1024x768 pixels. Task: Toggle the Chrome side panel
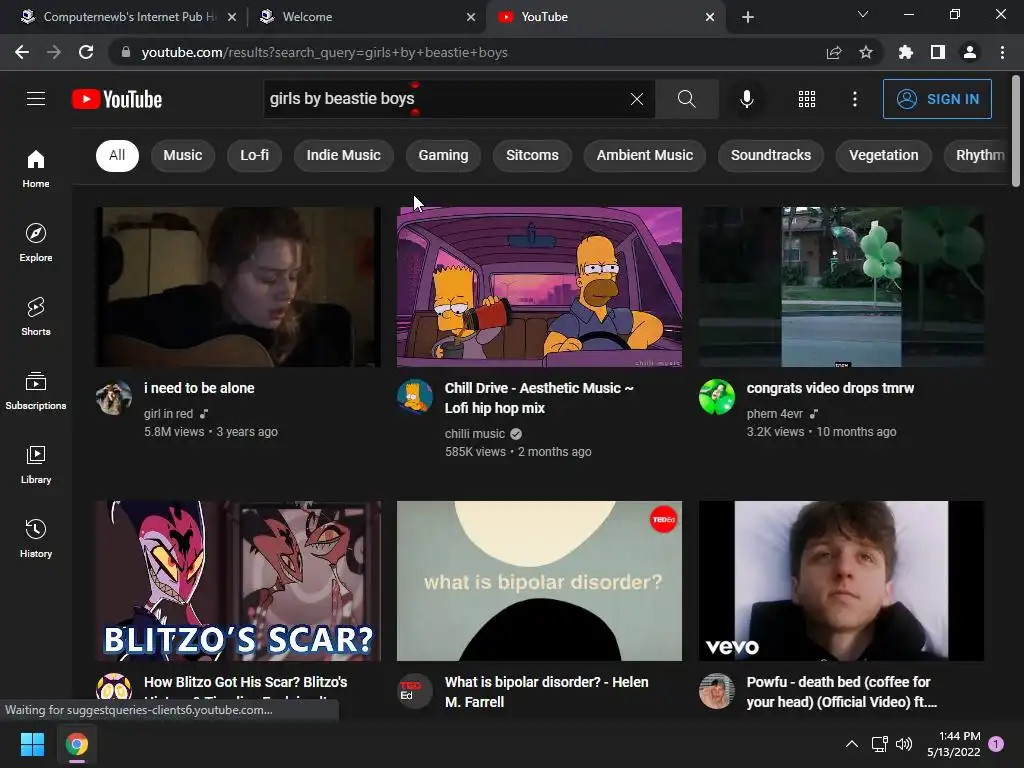click(938, 52)
